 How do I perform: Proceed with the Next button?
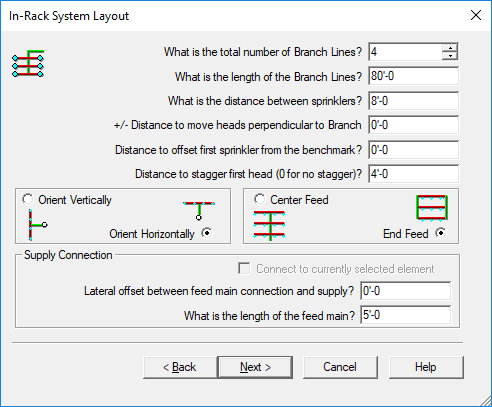tap(255, 367)
